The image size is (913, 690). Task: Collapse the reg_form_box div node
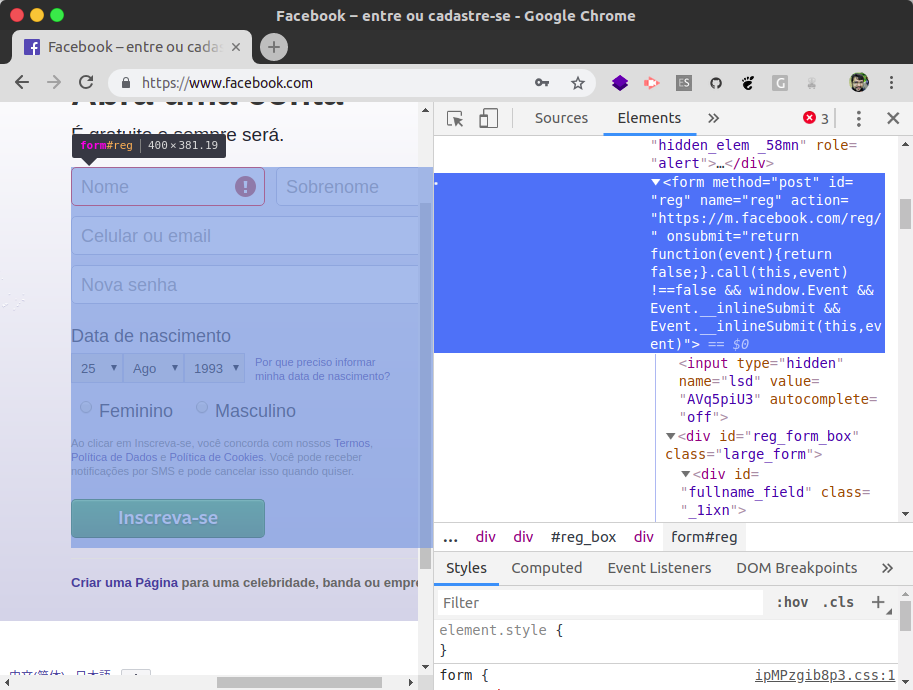(670, 436)
